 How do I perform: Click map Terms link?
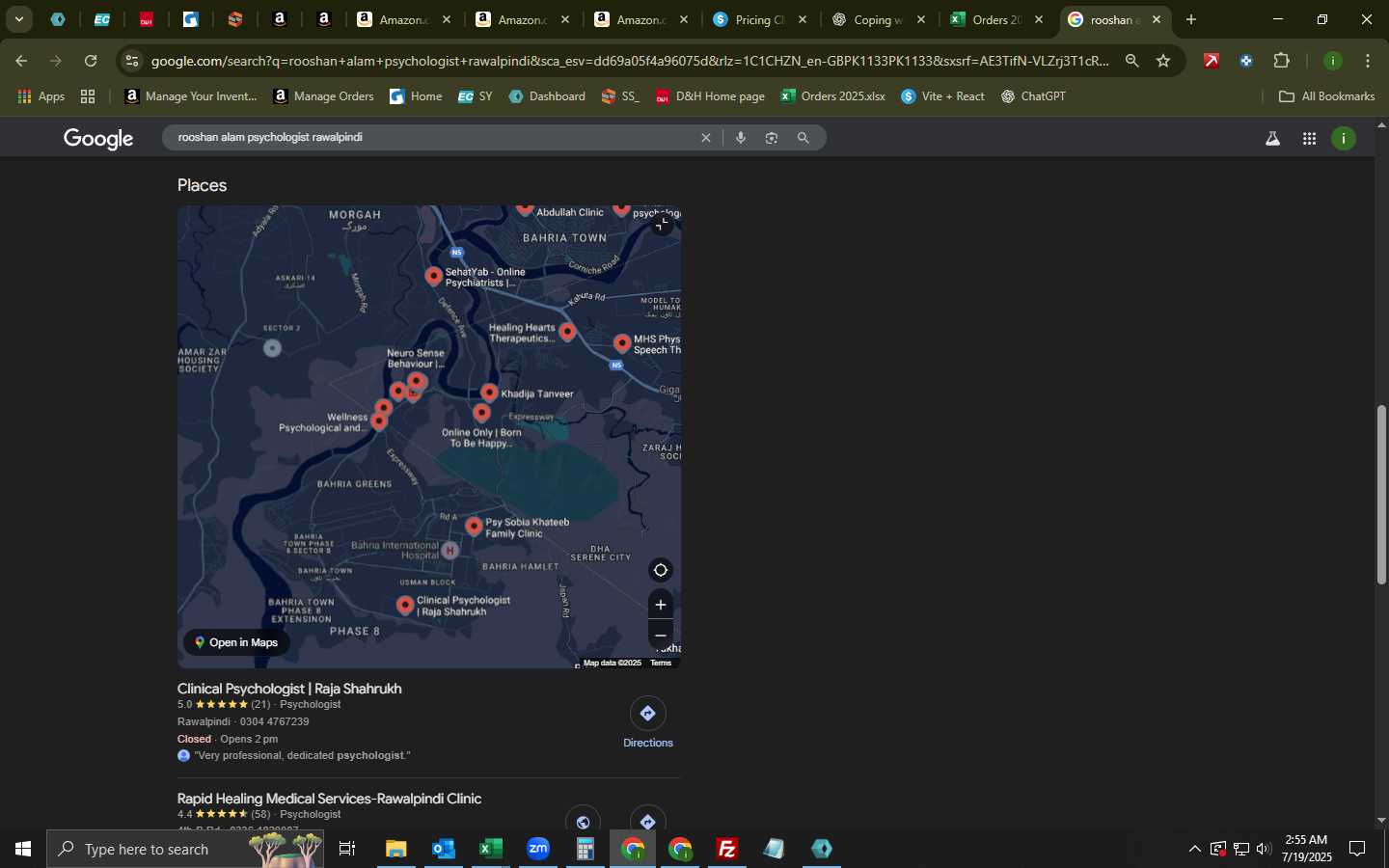click(661, 664)
